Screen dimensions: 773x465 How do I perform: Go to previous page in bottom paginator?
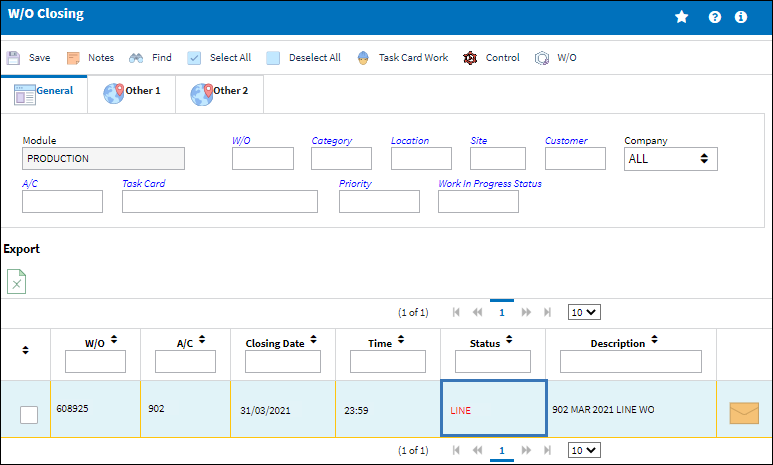477,450
